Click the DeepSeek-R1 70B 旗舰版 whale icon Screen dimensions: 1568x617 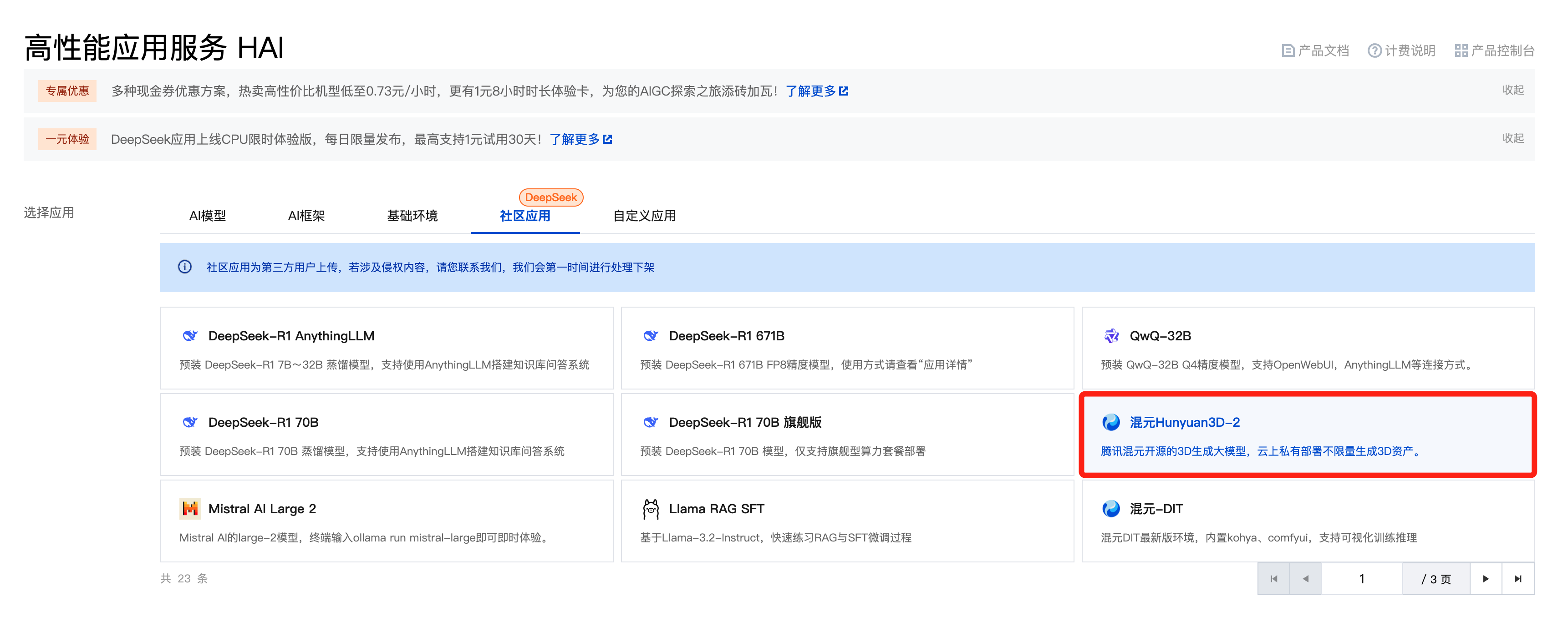(651, 422)
